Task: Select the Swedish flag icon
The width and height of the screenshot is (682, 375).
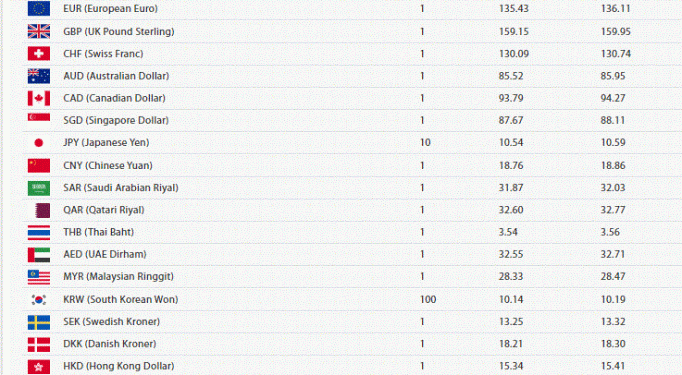Action: click(x=39, y=322)
